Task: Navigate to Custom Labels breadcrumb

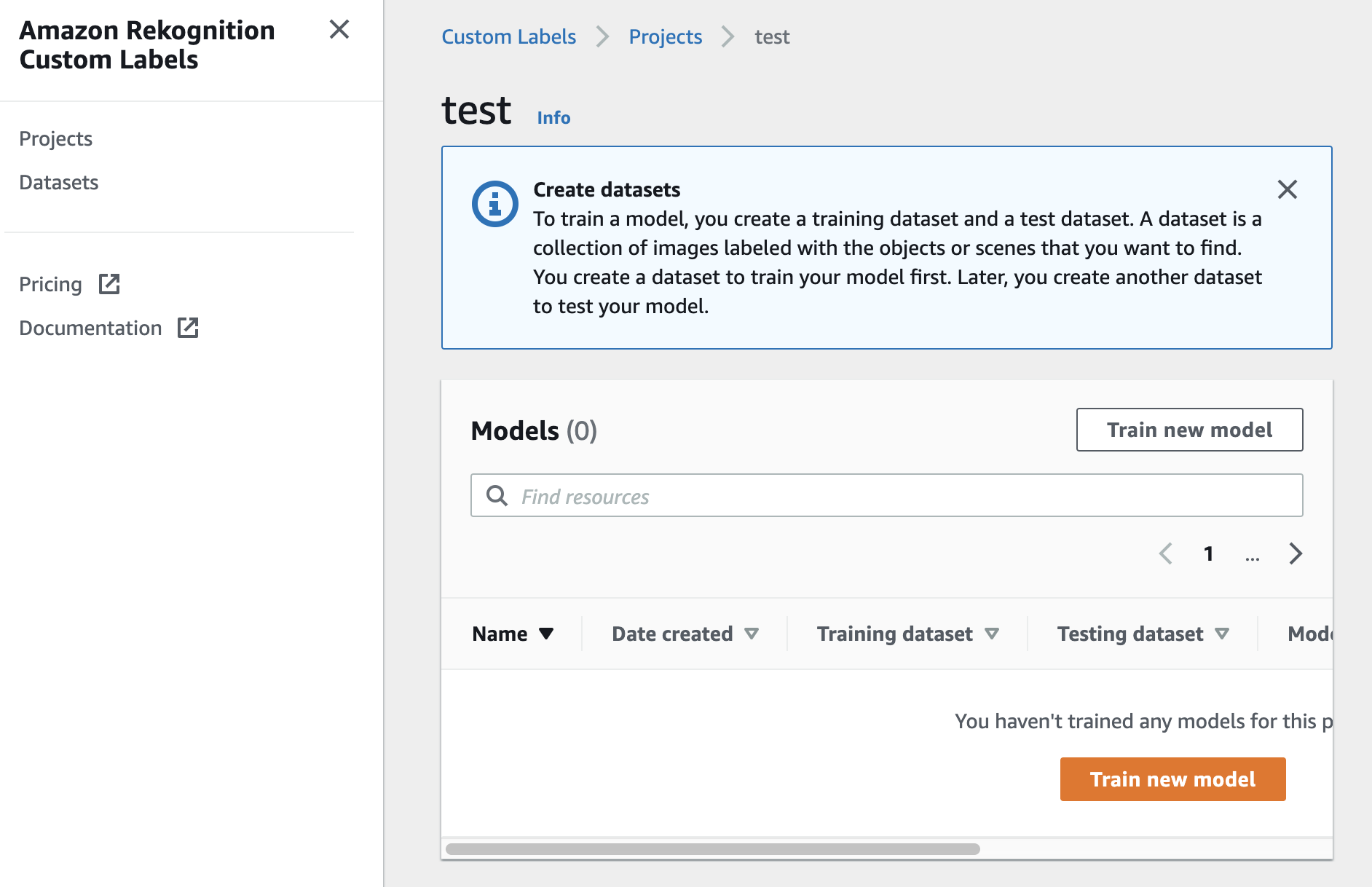Action: pos(508,36)
